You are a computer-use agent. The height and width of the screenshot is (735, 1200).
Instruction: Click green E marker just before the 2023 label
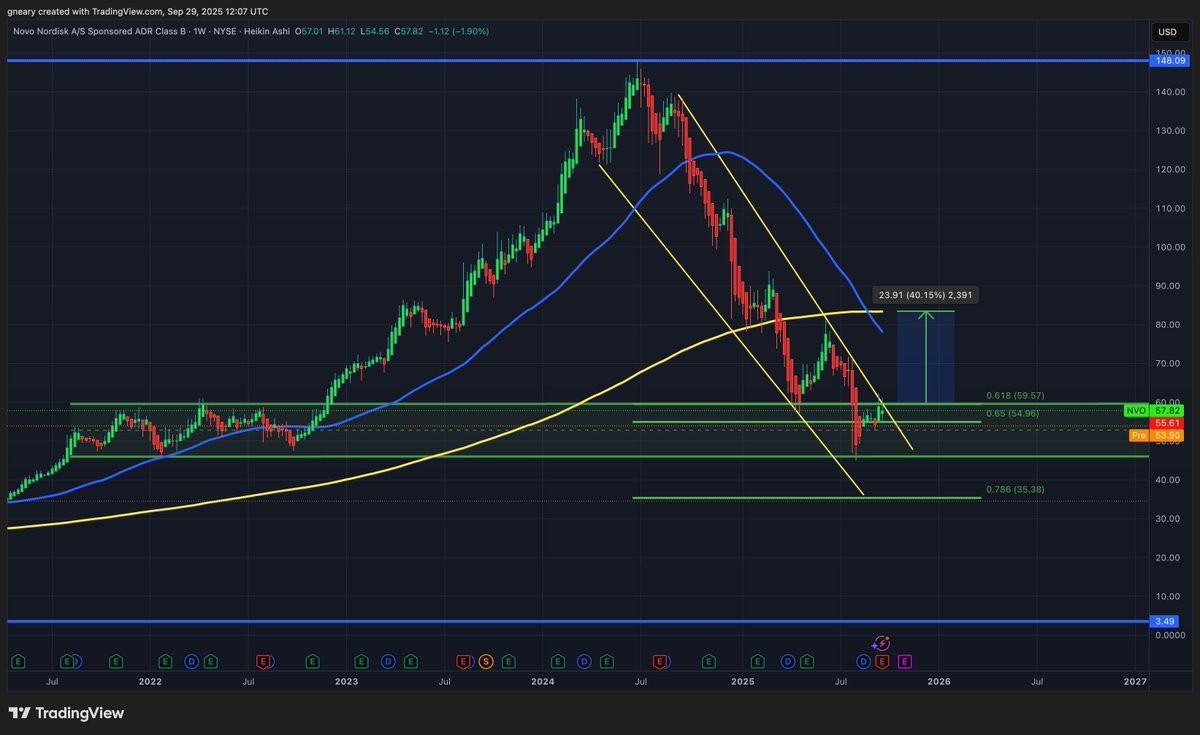point(312,662)
